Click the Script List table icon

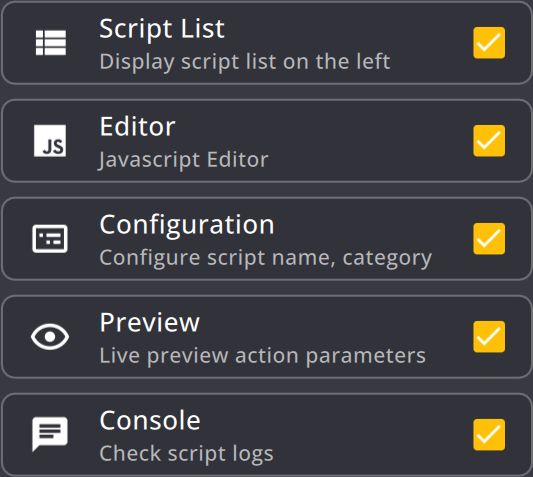pyautogui.click(x=51, y=42)
